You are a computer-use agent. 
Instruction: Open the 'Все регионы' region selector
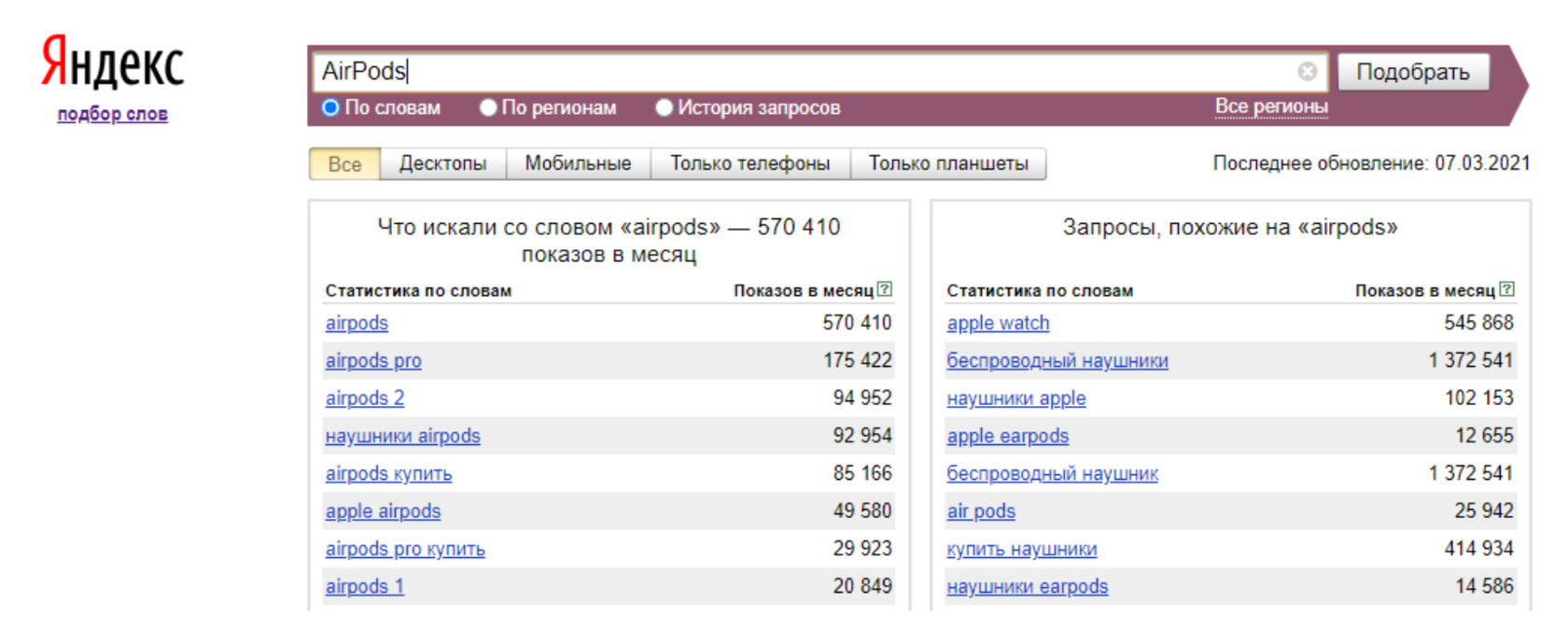(1270, 106)
